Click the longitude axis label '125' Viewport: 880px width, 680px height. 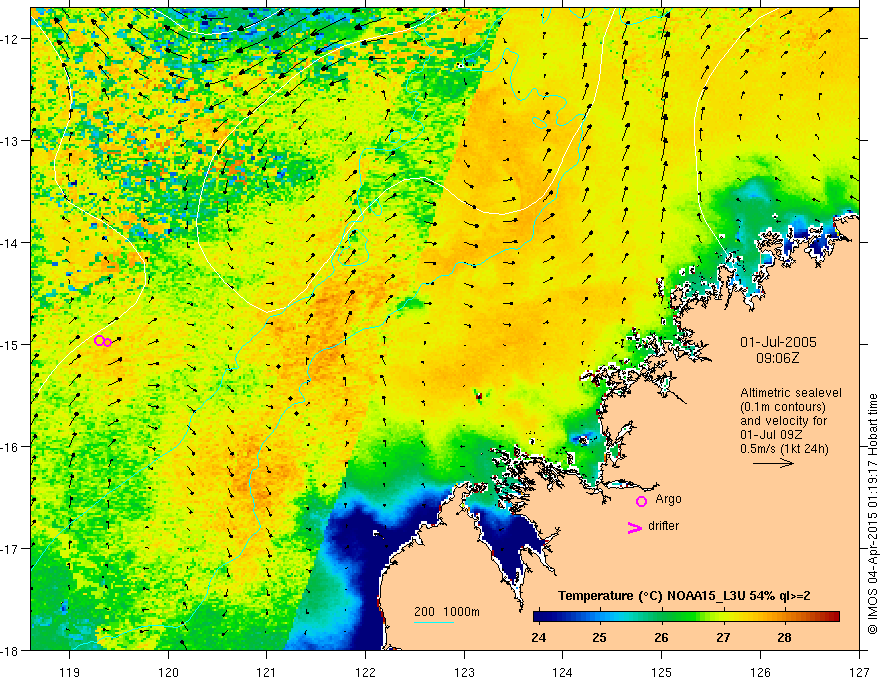coord(662,672)
